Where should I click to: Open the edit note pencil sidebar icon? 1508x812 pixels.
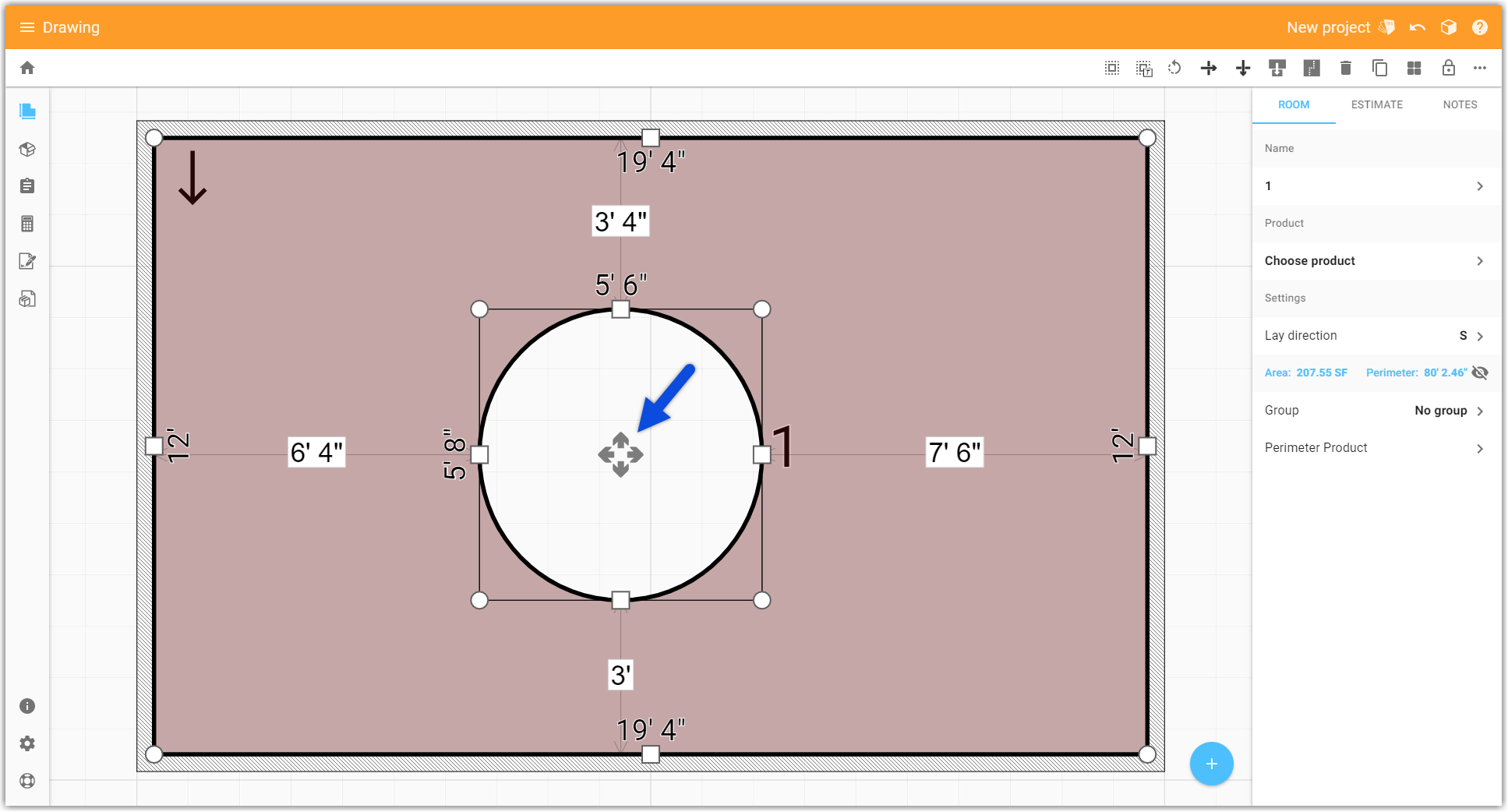pos(27,261)
